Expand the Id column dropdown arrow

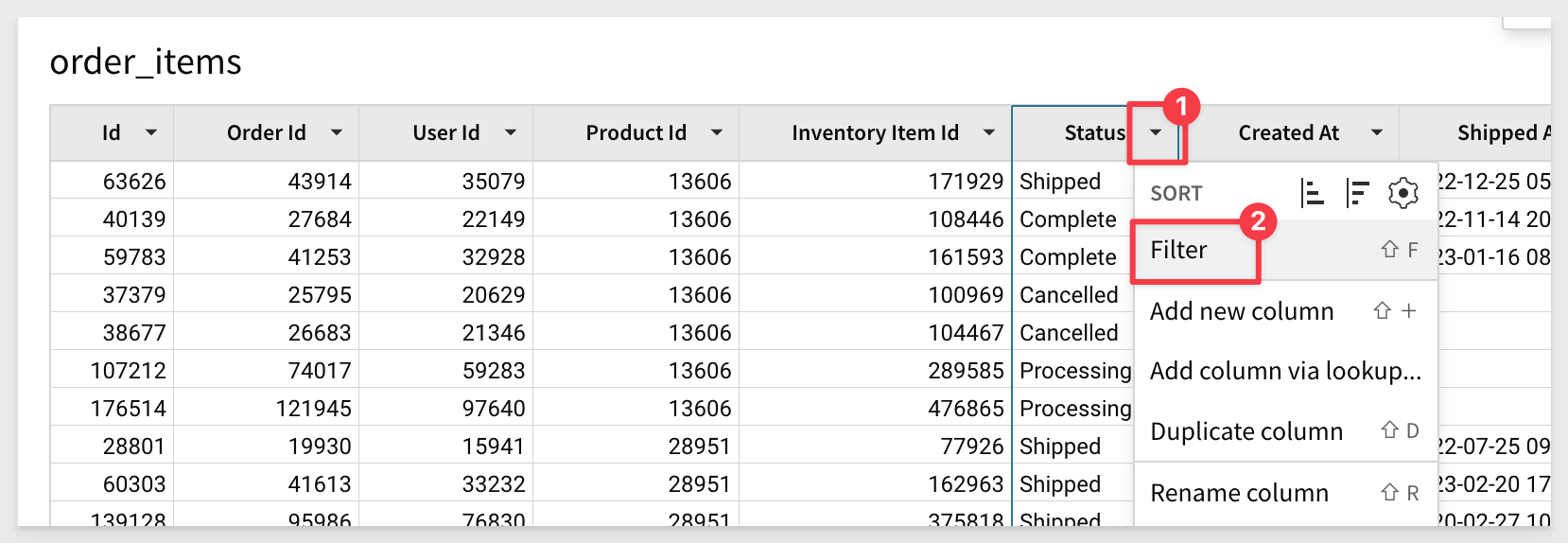(x=151, y=133)
